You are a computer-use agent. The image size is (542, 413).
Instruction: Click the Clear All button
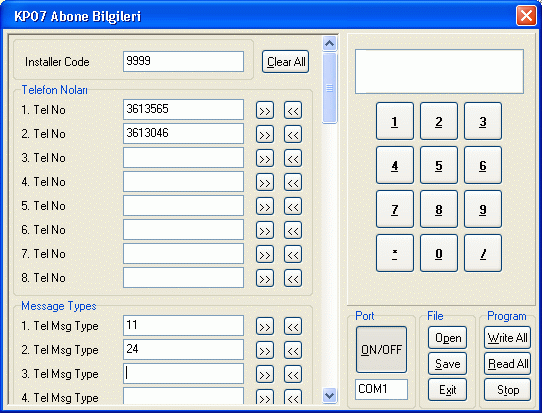pos(286,62)
